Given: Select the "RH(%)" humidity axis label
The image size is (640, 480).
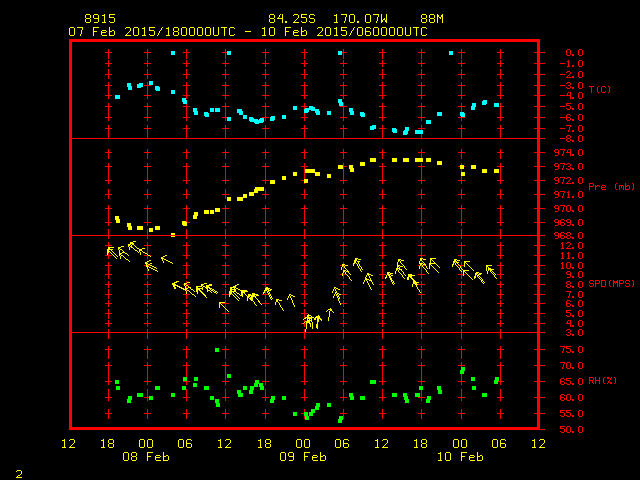Looking at the screenshot, I should coord(602,381).
